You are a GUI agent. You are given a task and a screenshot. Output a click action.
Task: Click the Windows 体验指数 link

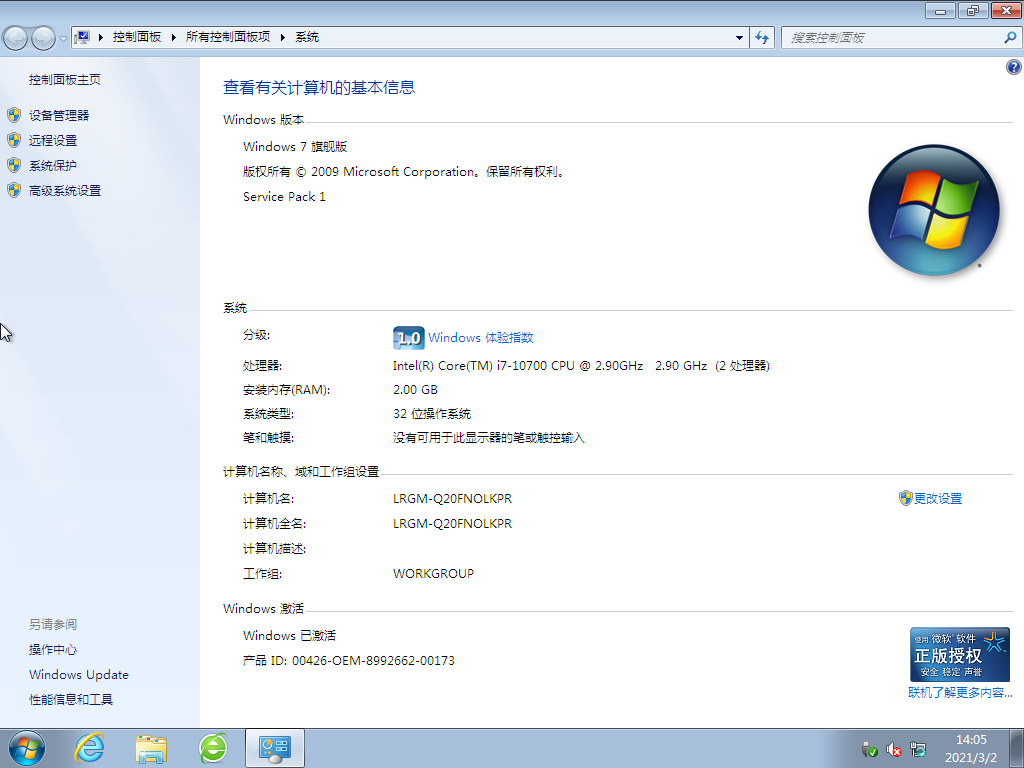coord(481,337)
